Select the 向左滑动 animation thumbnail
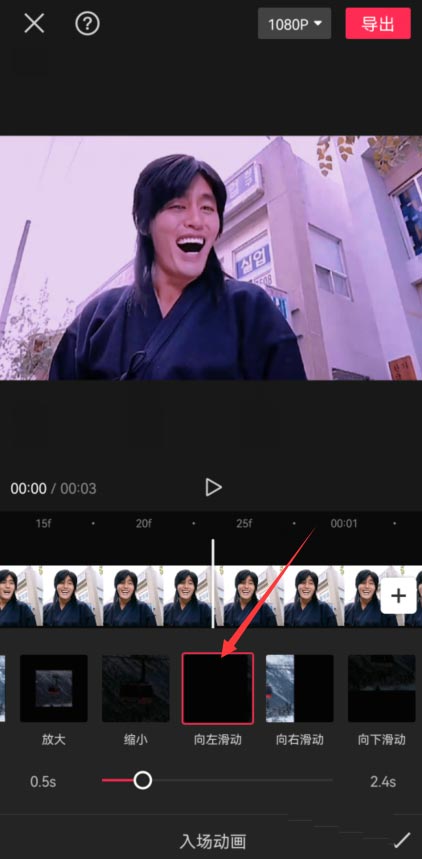 (x=218, y=688)
